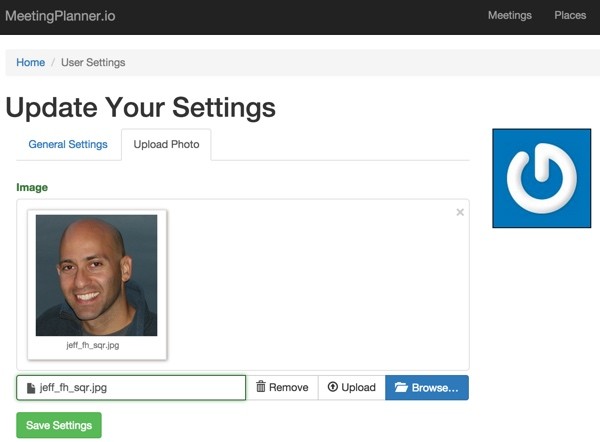Open the MeetingPlanner.io brand link
The height and width of the screenshot is (442, 600).
tap(60, 16)
